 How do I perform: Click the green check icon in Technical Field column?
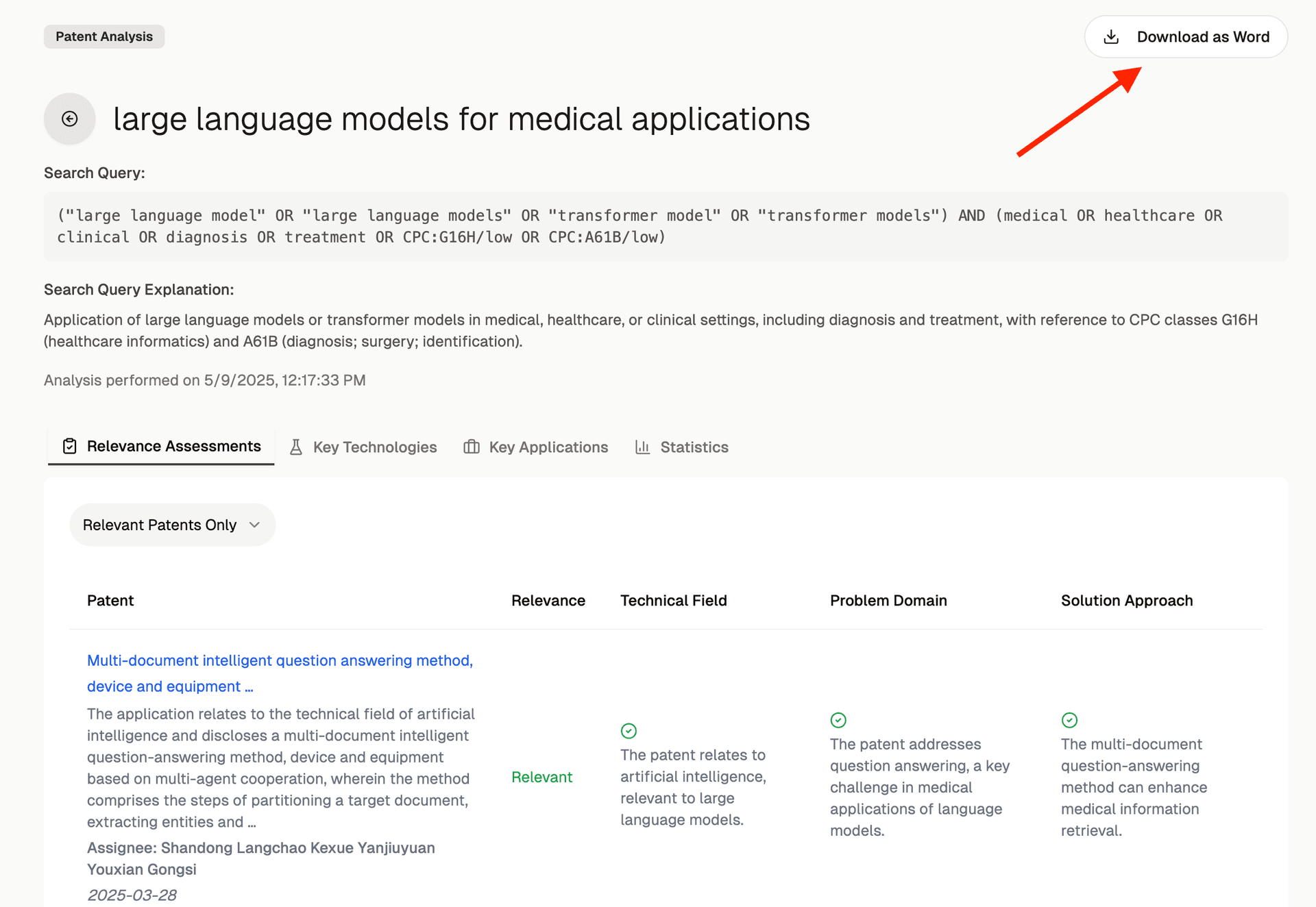629,731
